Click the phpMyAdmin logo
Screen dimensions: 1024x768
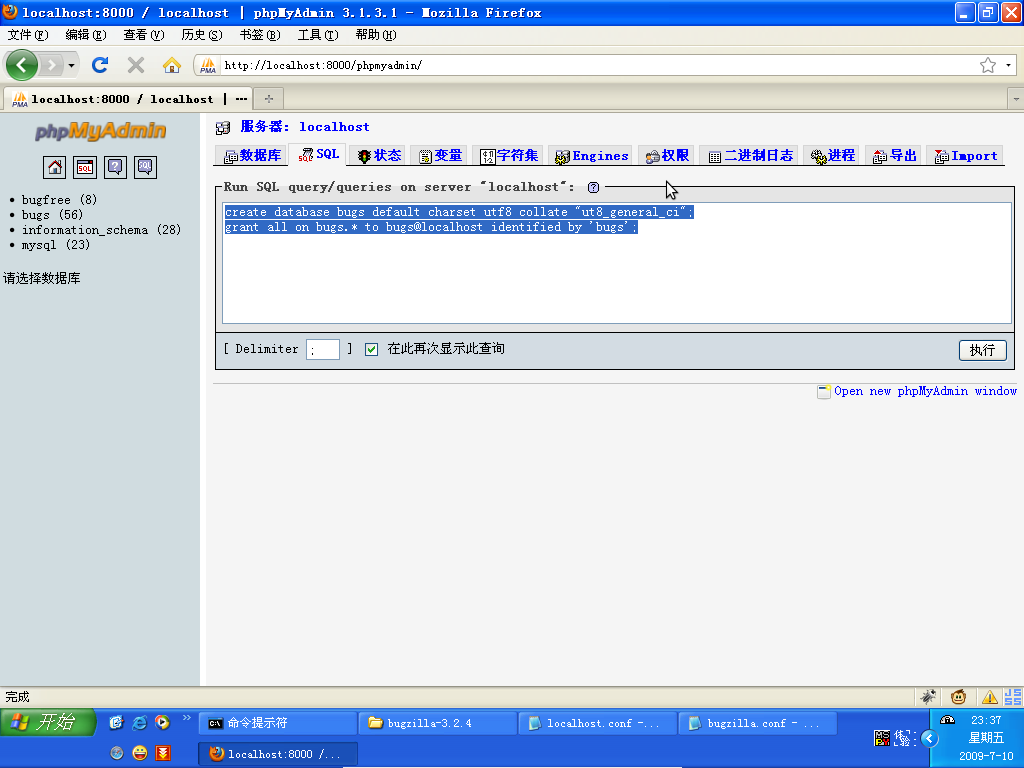tap(100, 131)
